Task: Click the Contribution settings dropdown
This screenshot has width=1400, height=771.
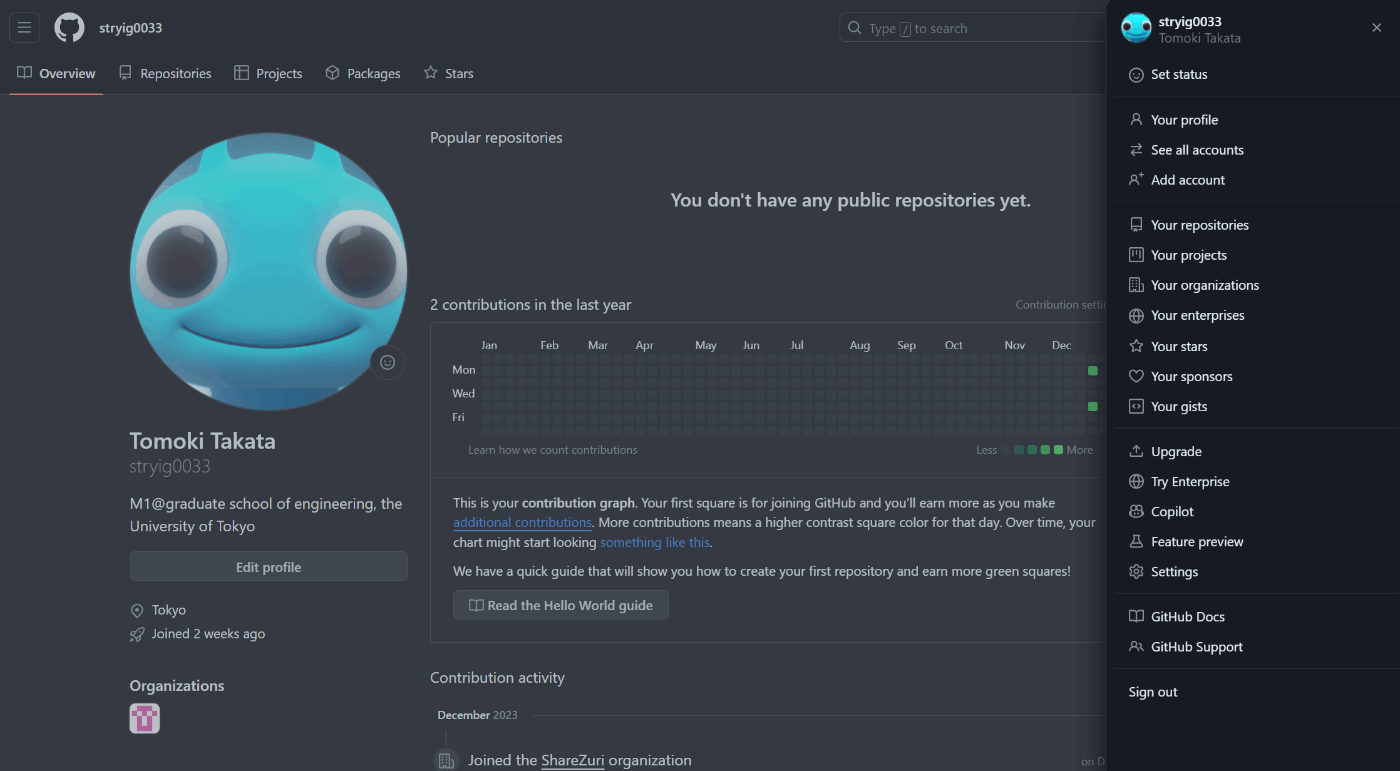Action: click(x=1062, y=305)
